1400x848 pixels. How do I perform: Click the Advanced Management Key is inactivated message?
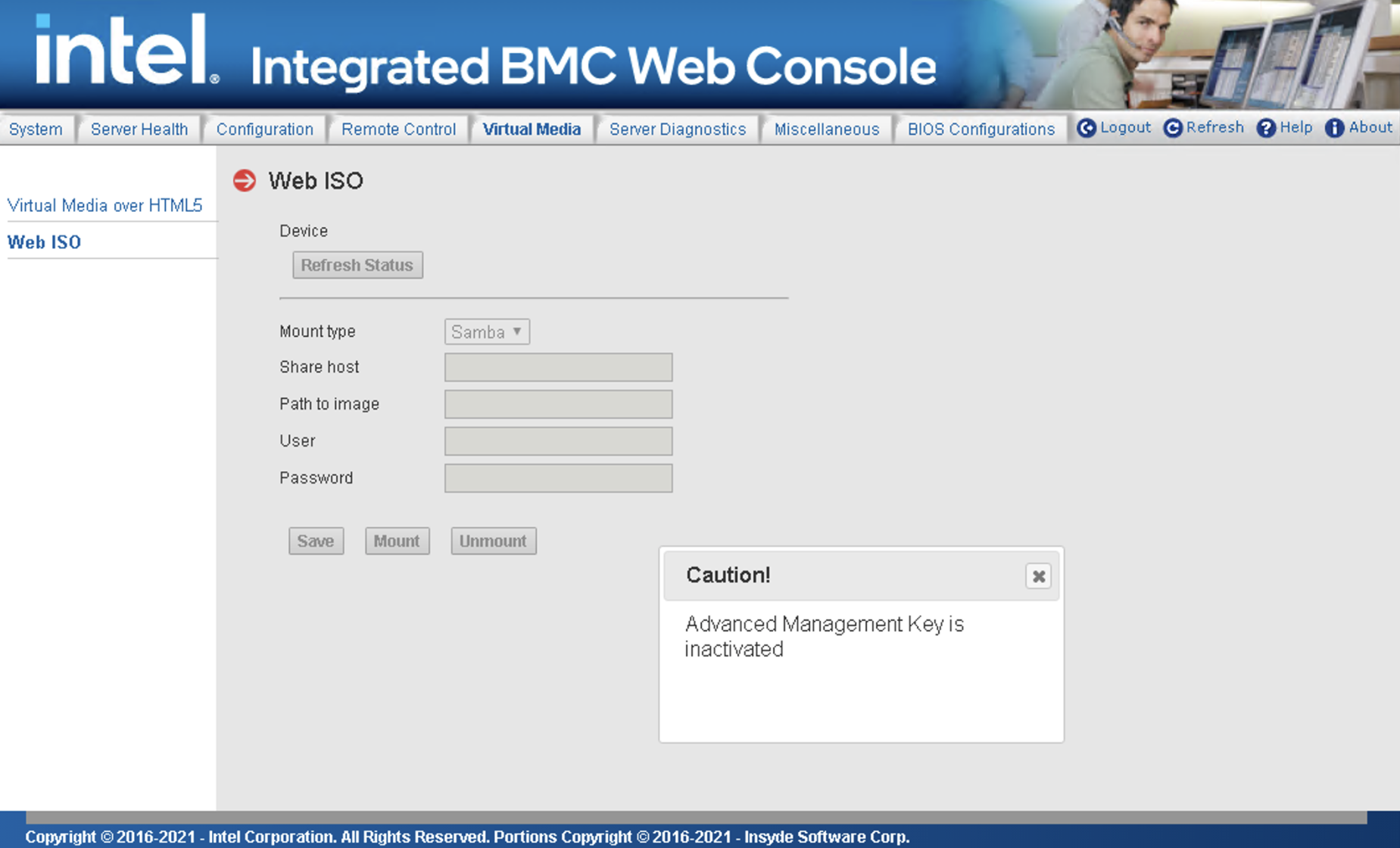[824, 637]
